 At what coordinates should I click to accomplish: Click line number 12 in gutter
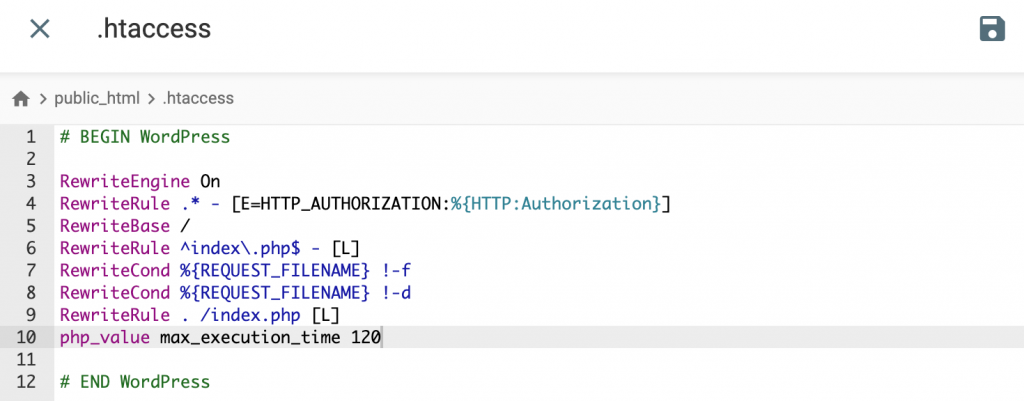click(x=26, y=382)
